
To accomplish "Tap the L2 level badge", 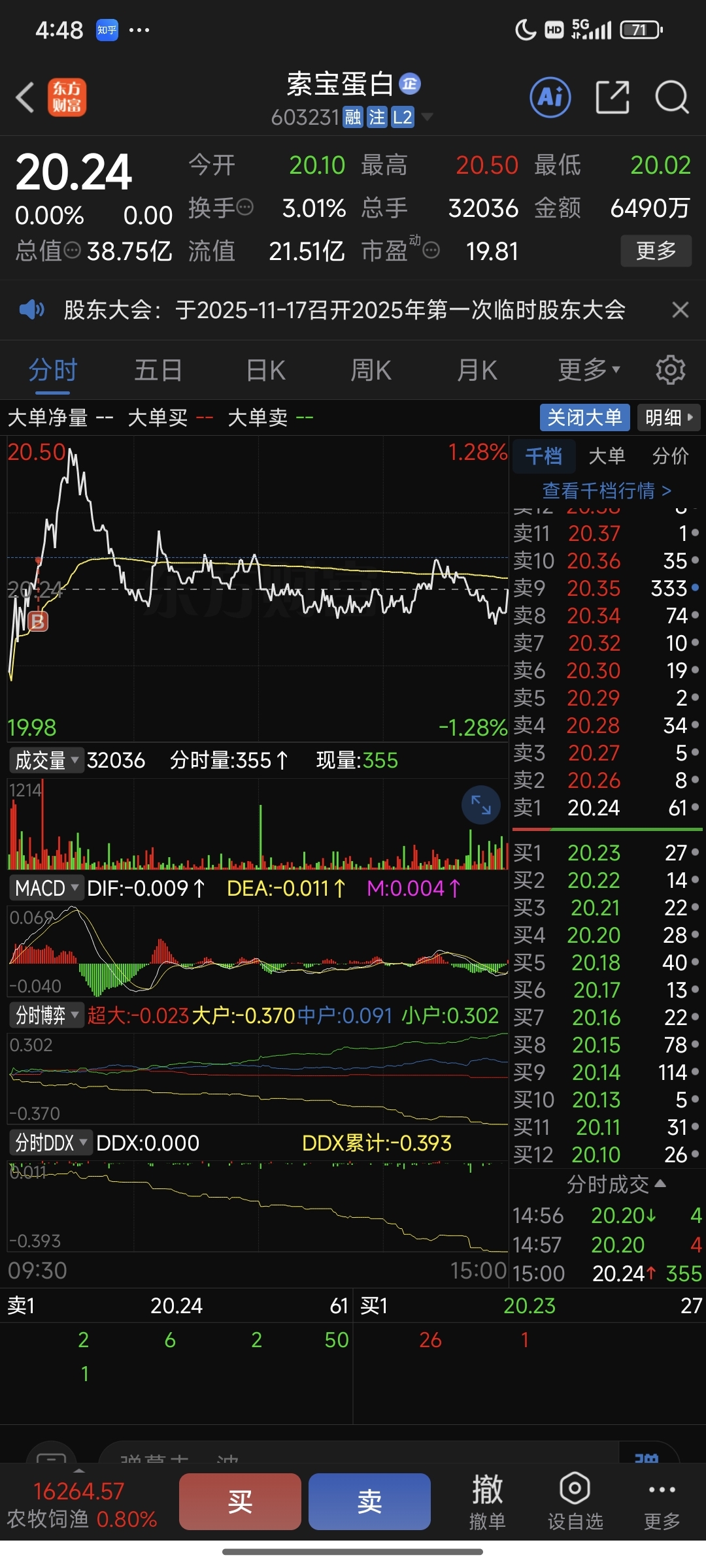I will click(x=402, y=117).
